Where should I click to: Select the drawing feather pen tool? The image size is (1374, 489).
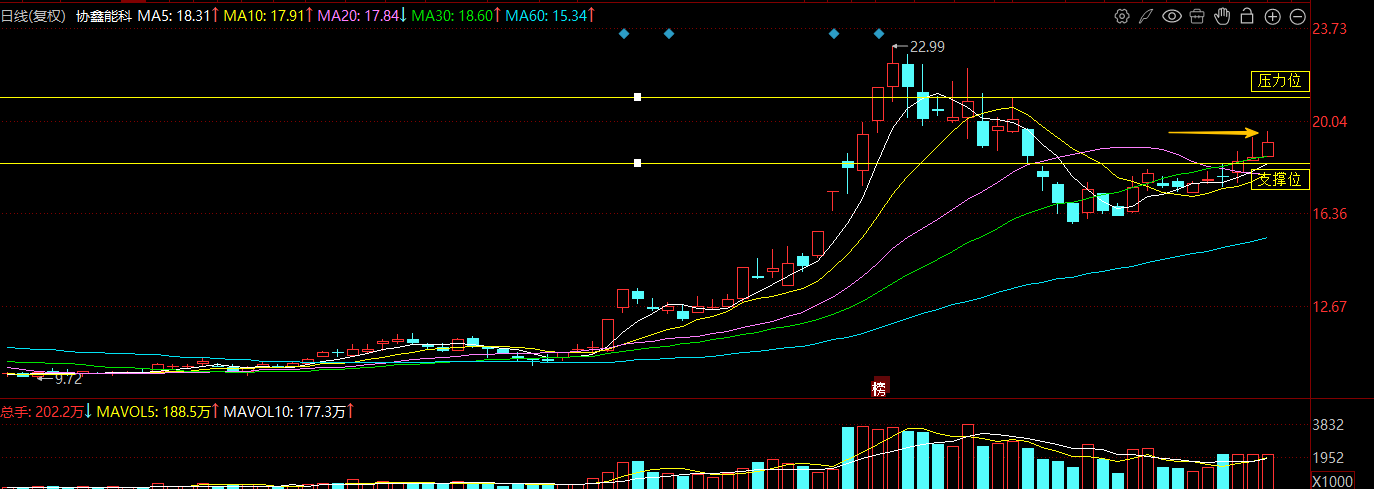click(1147, 16)
